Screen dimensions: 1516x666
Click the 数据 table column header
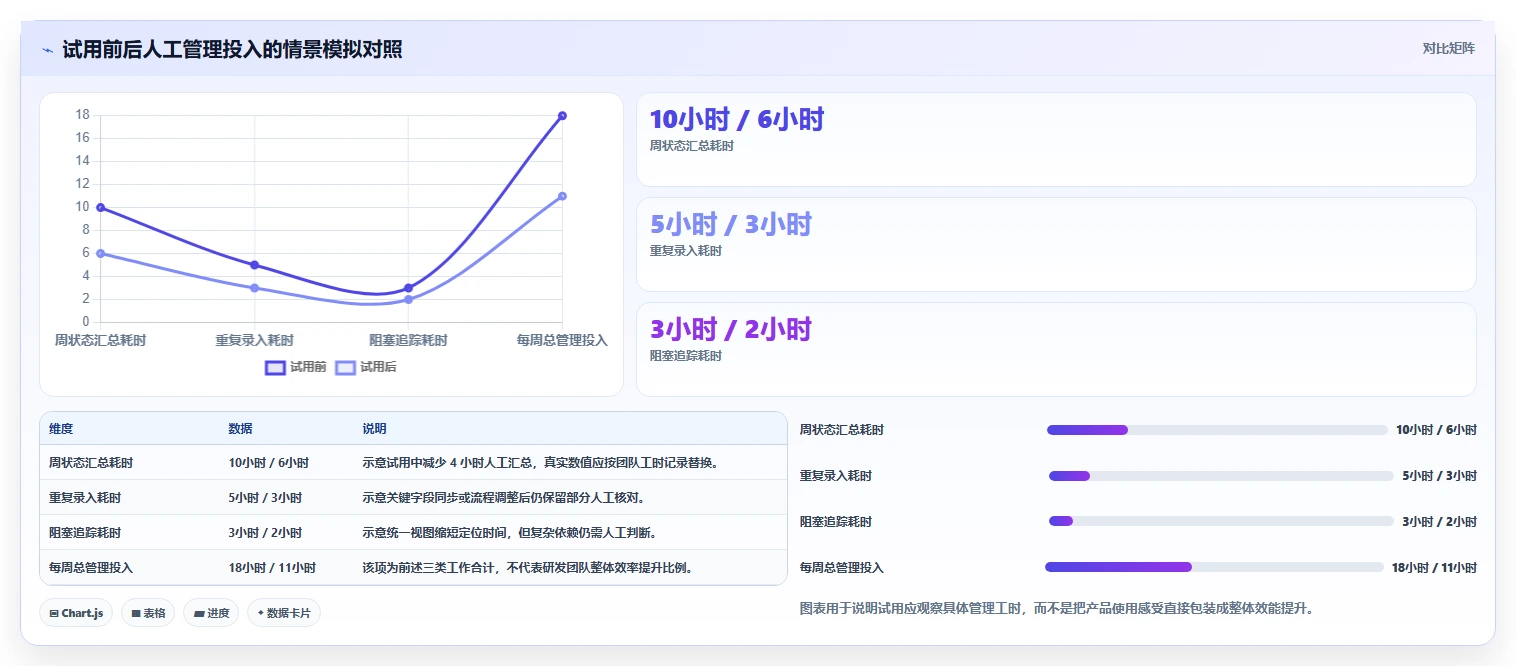coord(240,428)
